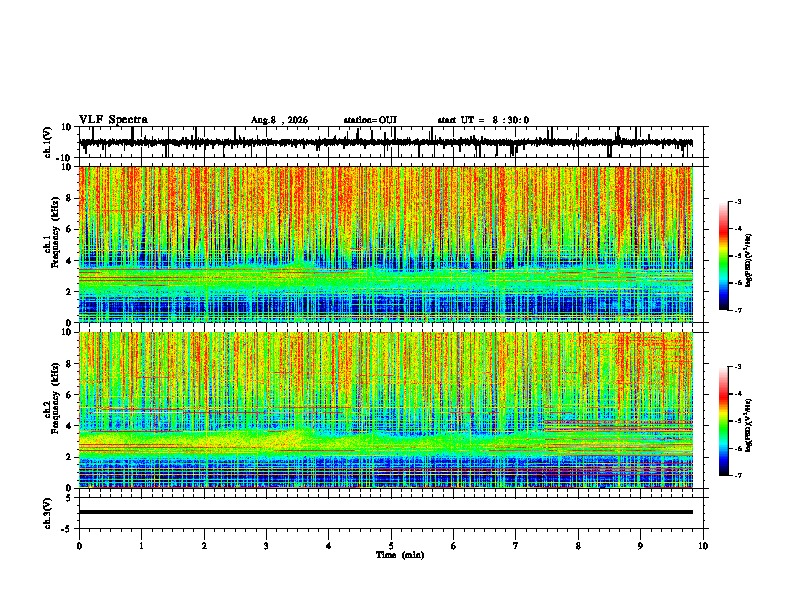Image resolution: width=792 pixels, height=612 pixels.
Task: Click the color bar beside ch.2 spectrogram
Action: pyautogui.click(x=724, y=421)
